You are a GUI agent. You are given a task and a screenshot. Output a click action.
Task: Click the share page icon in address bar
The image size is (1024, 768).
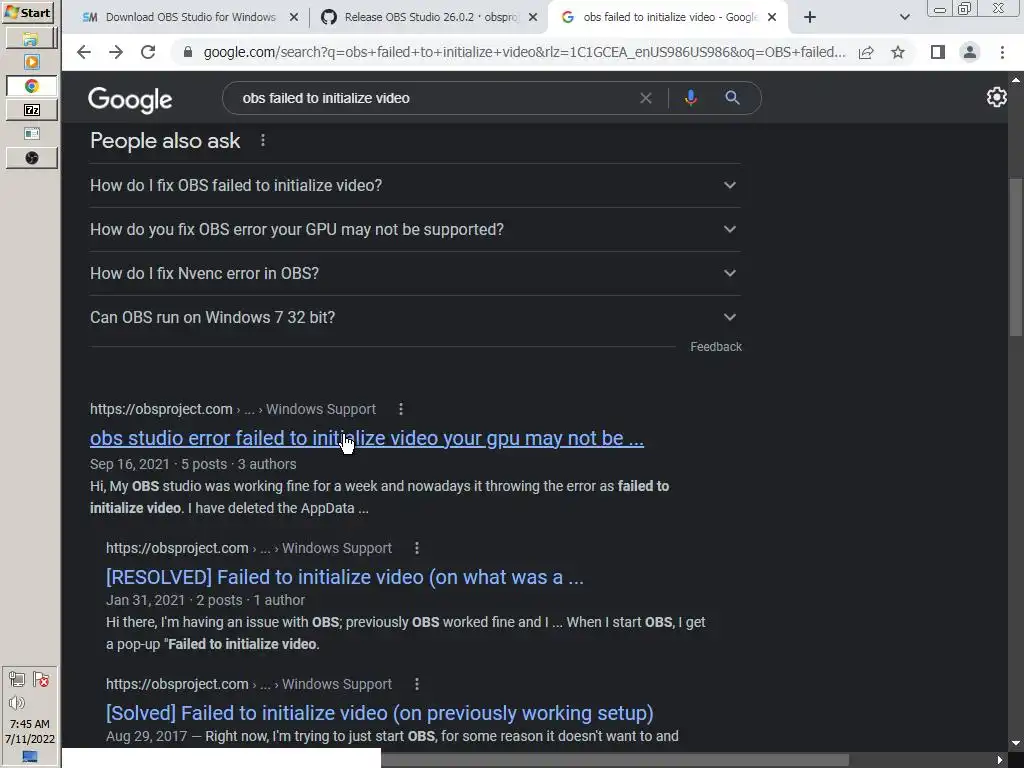coord(866,52)
